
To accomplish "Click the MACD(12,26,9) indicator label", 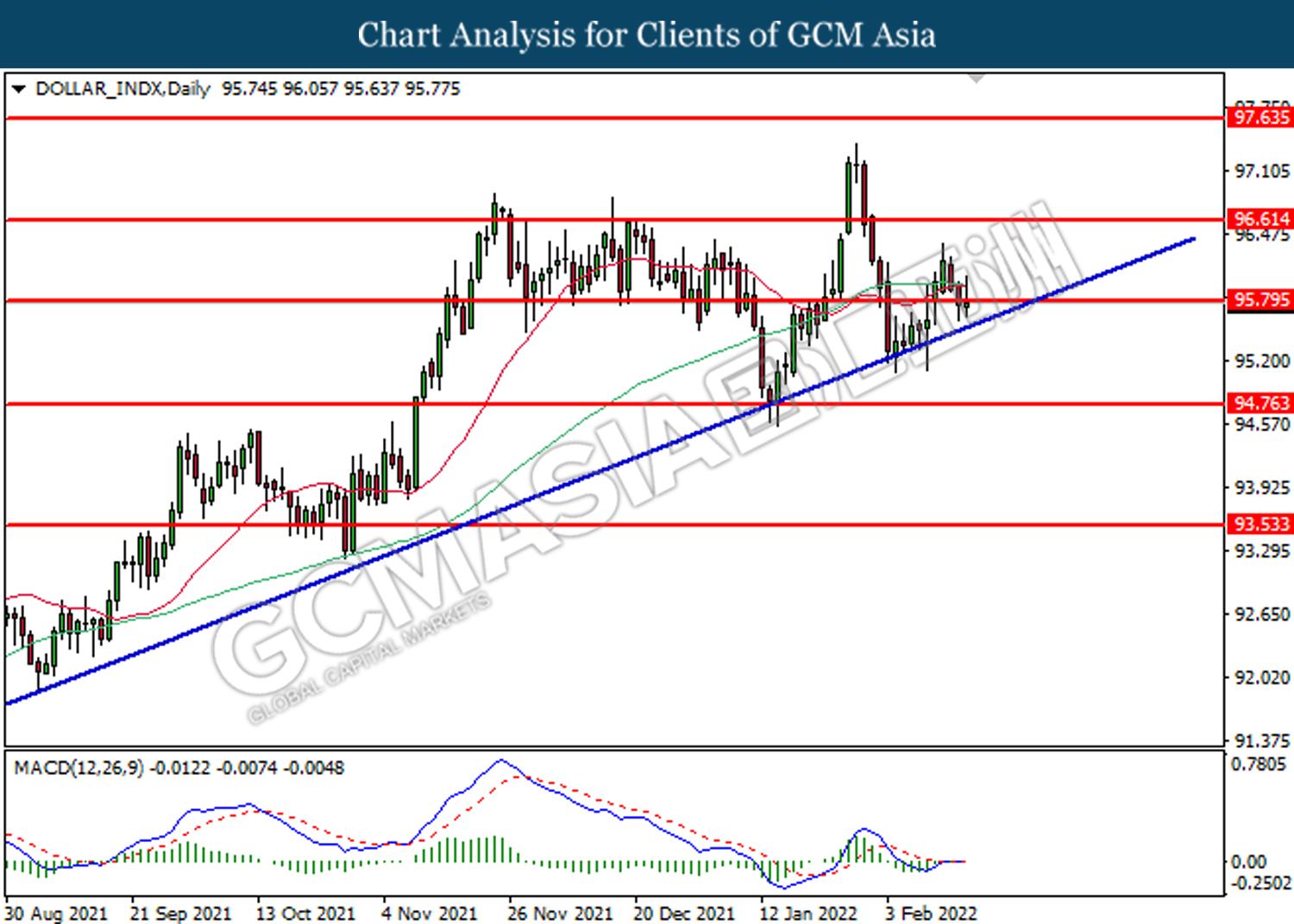I will click(x=79, y=768).
